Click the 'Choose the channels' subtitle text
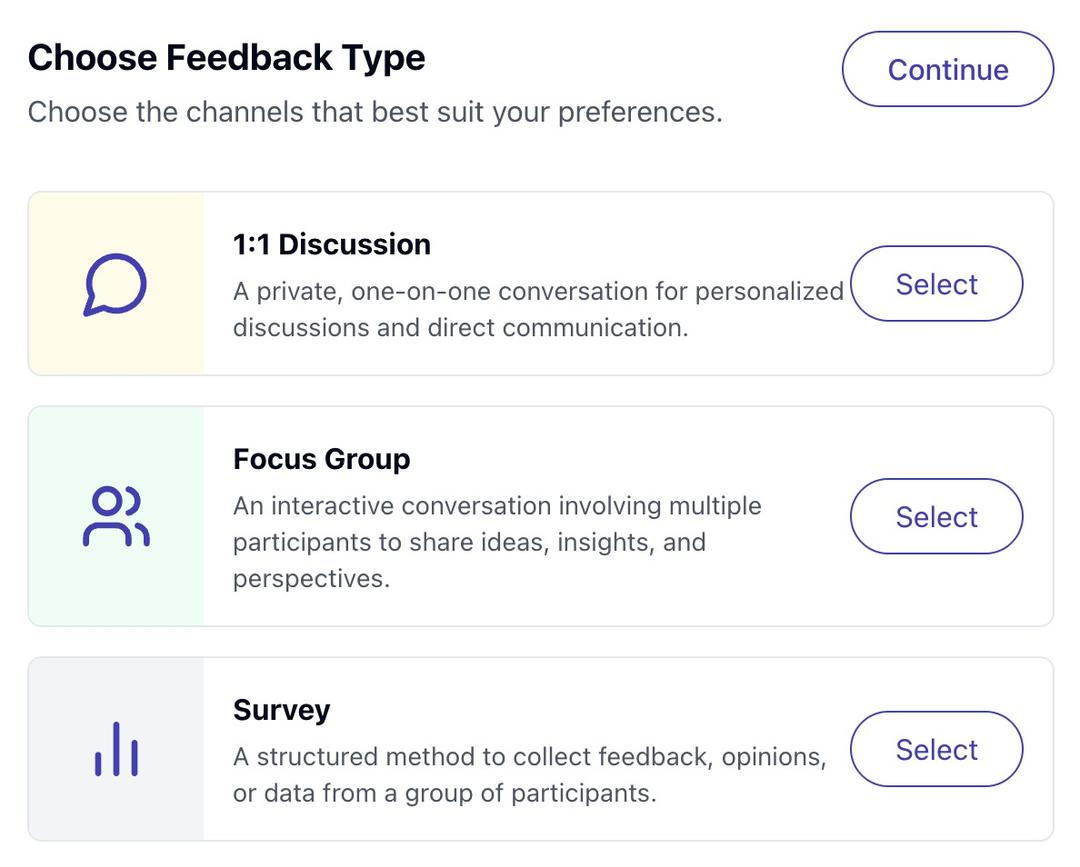 pyautogui.click(x=375, y=112)
